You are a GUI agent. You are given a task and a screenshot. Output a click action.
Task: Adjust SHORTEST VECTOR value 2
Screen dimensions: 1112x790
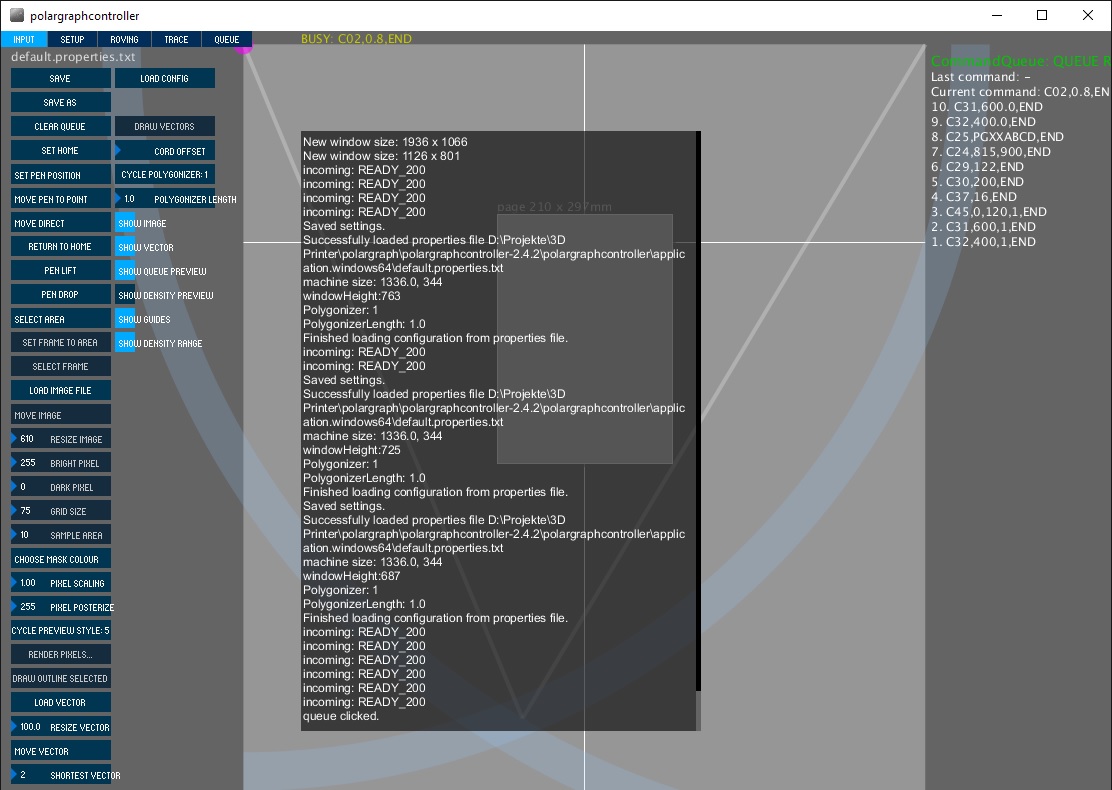60,775
